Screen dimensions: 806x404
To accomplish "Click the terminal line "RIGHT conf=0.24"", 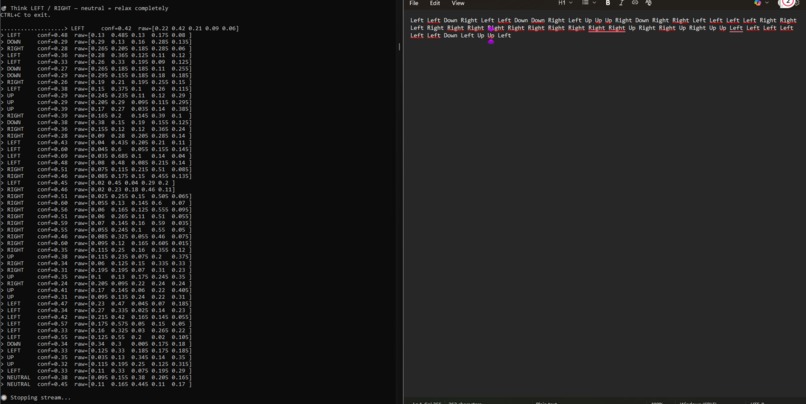I will (x=96, y=283).
